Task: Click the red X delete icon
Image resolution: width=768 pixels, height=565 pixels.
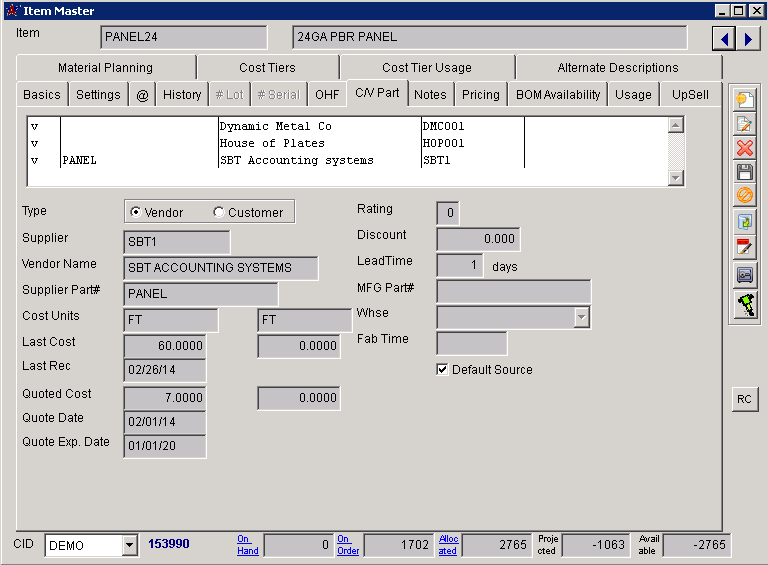Action: pos(744,148)
